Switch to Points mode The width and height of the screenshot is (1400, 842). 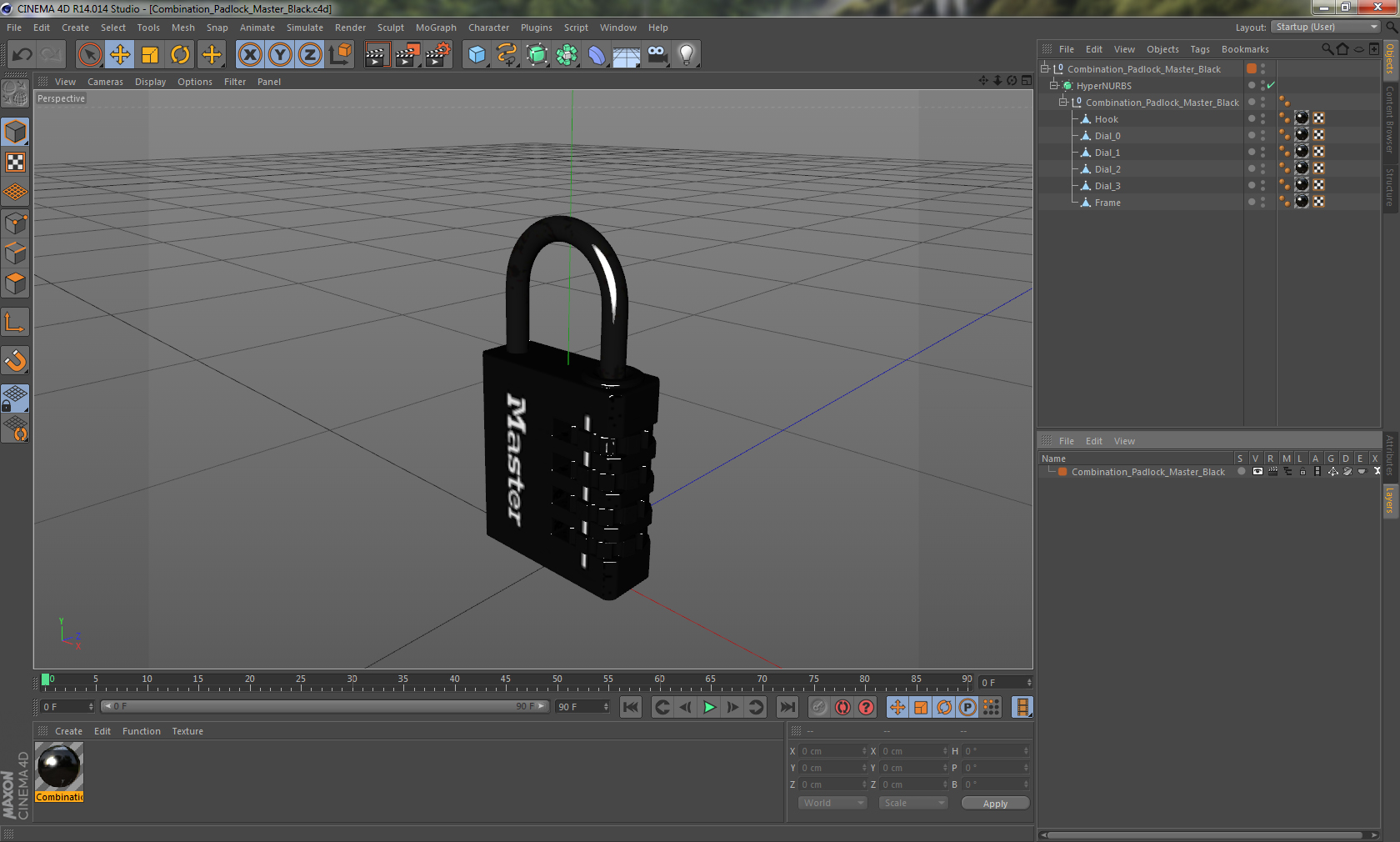tap(15, 223)
